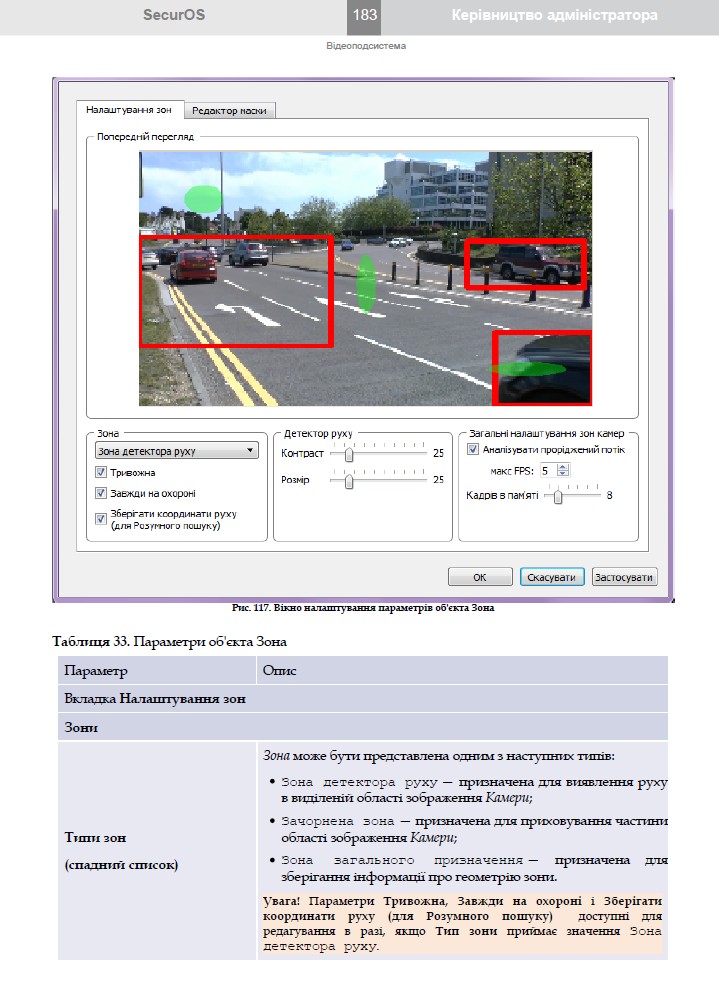Viewport: 719px width, 999px height.
Task: Click the Кадрів в пам'яті value 8
Action: pos(609,495)
